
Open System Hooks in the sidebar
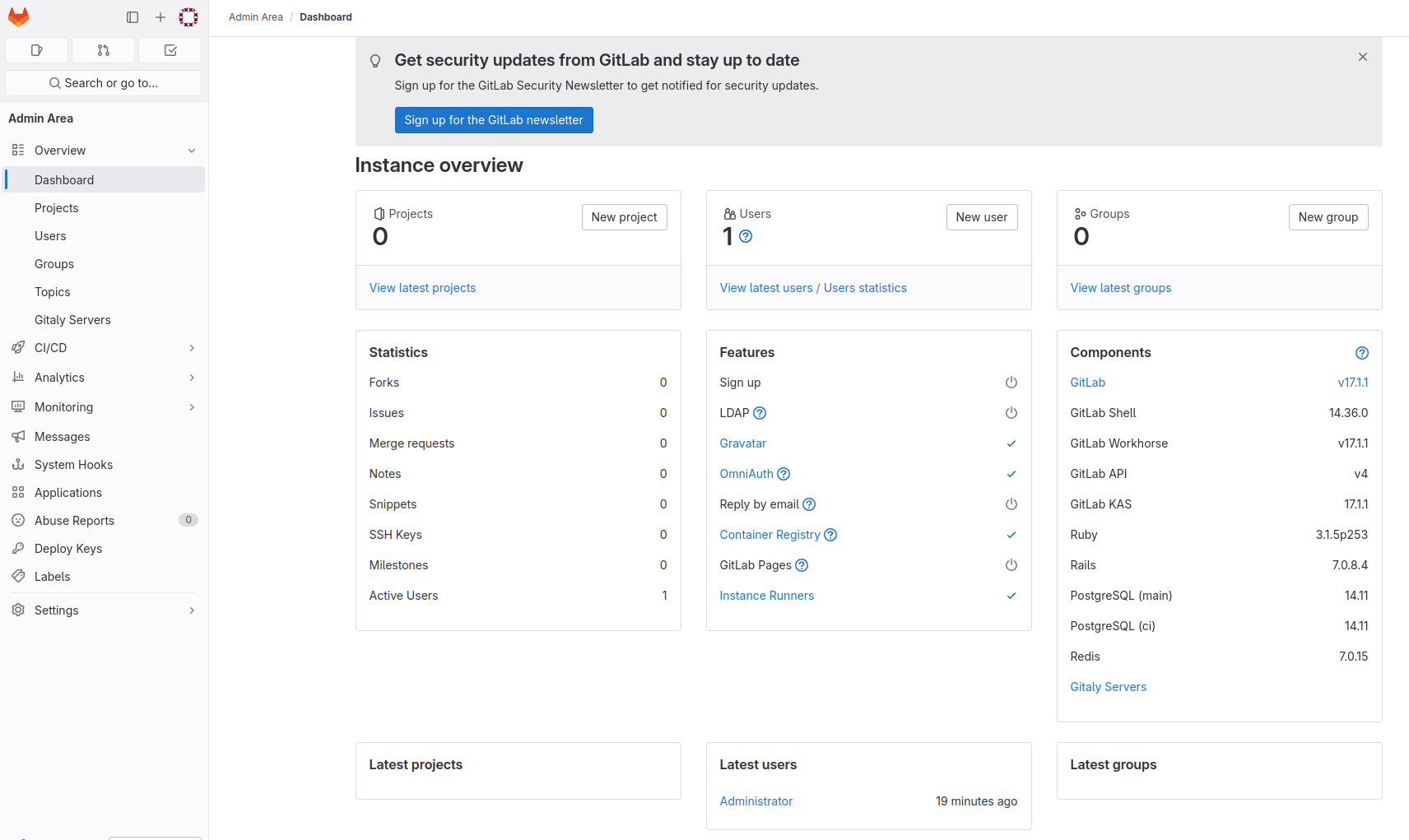105,465
